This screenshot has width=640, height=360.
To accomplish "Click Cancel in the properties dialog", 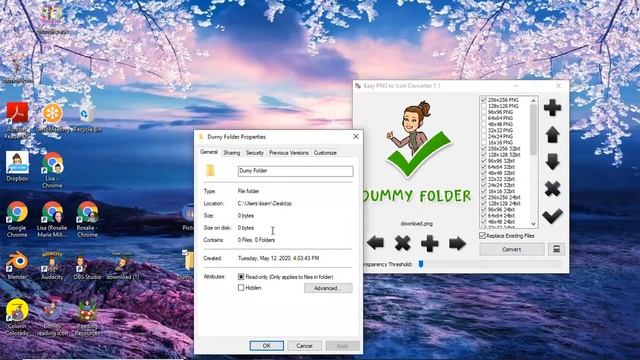I will 304,346.
